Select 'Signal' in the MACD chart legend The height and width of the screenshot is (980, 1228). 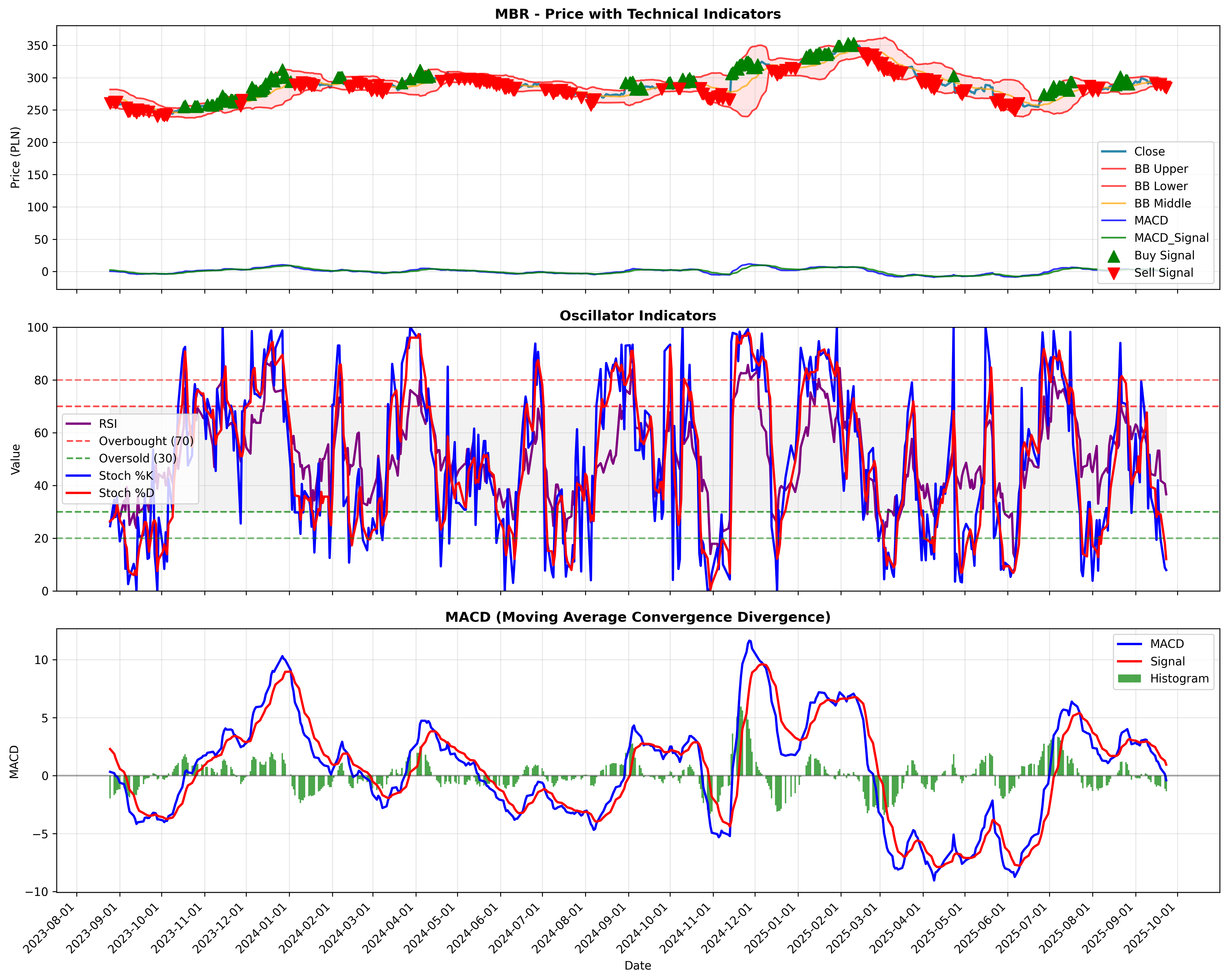[x=1168, y=662]
